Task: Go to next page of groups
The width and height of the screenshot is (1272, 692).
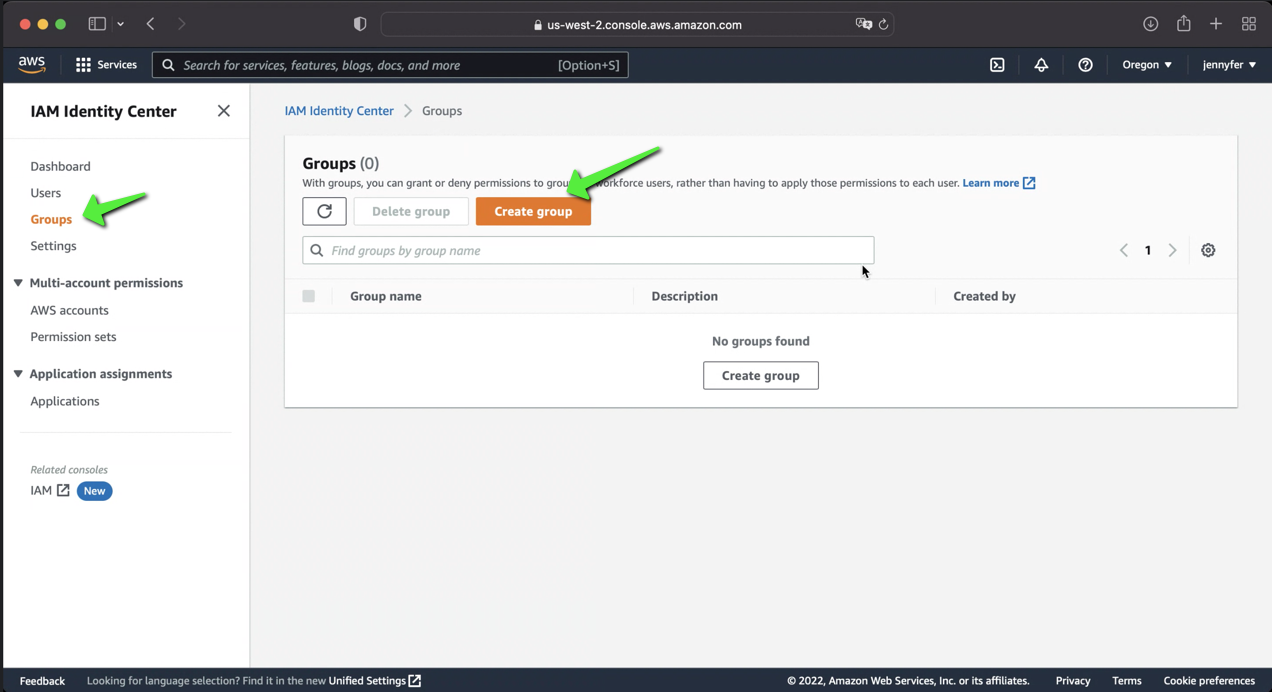Action: point(1172,250)
